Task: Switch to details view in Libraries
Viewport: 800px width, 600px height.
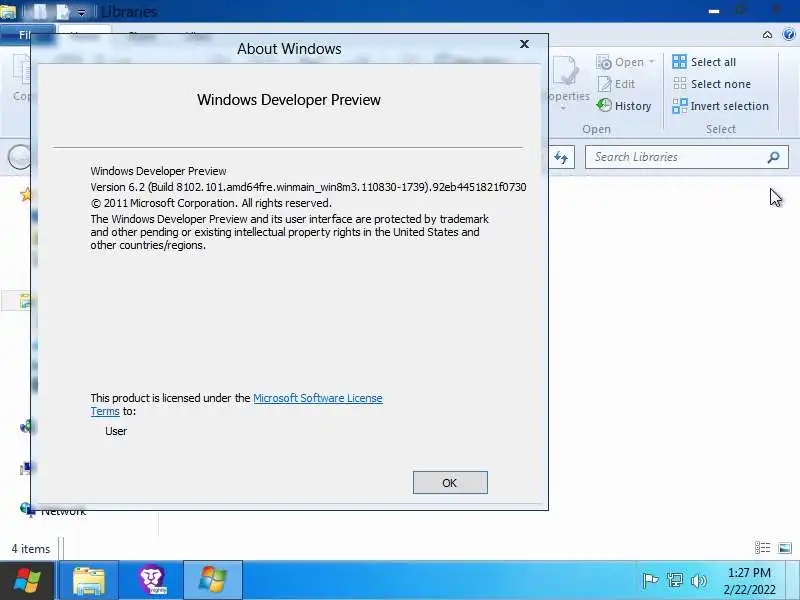Action: (762, 548)
